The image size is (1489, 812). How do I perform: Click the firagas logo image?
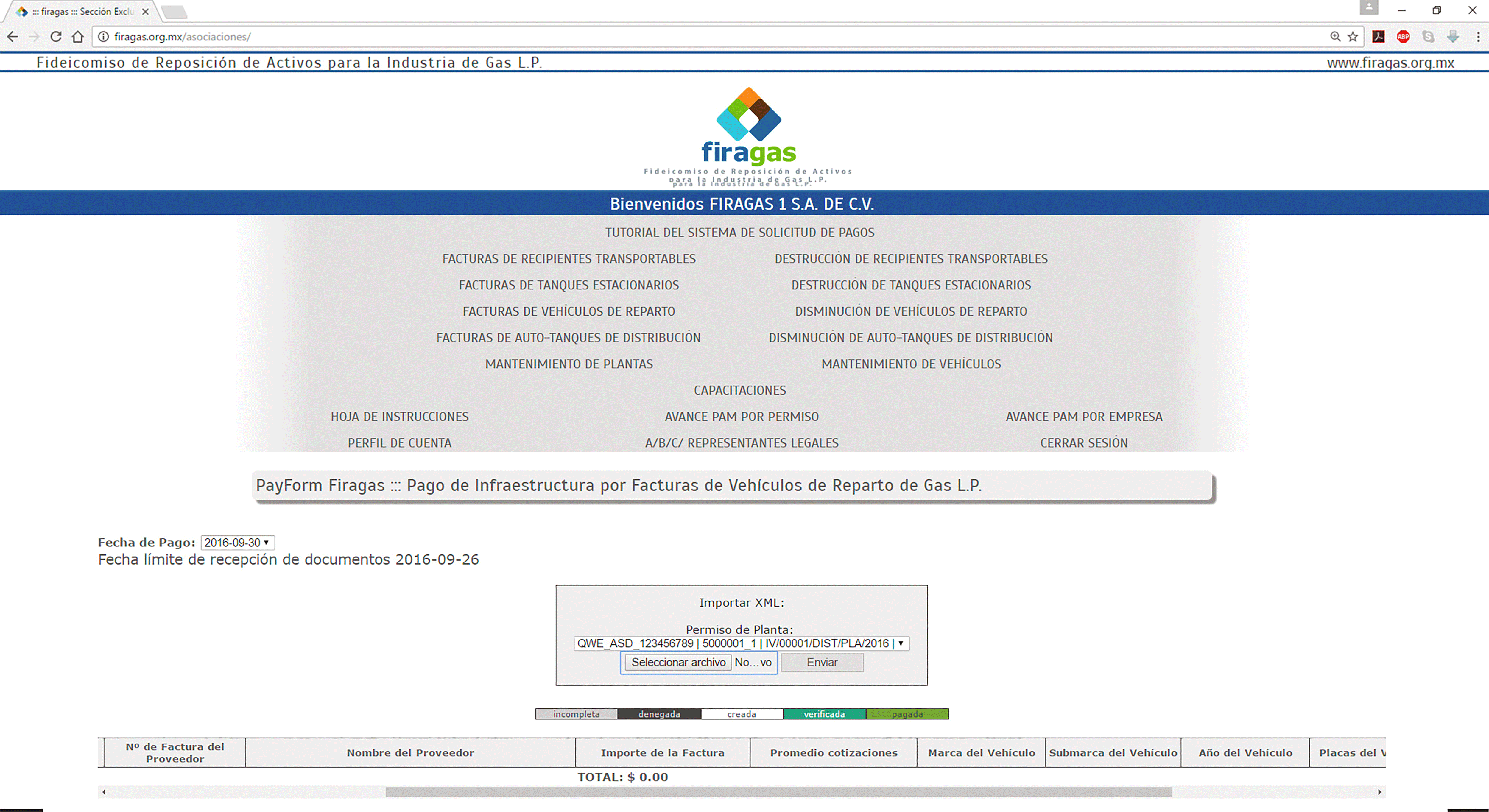coord(748,136)
